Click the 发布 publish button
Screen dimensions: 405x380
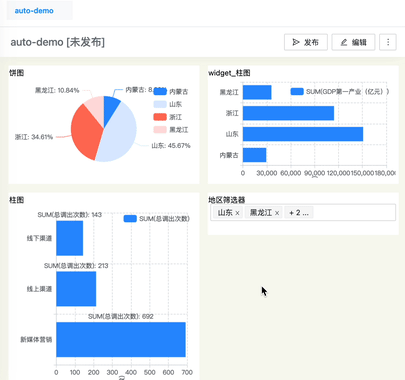(x=306, y=42)
